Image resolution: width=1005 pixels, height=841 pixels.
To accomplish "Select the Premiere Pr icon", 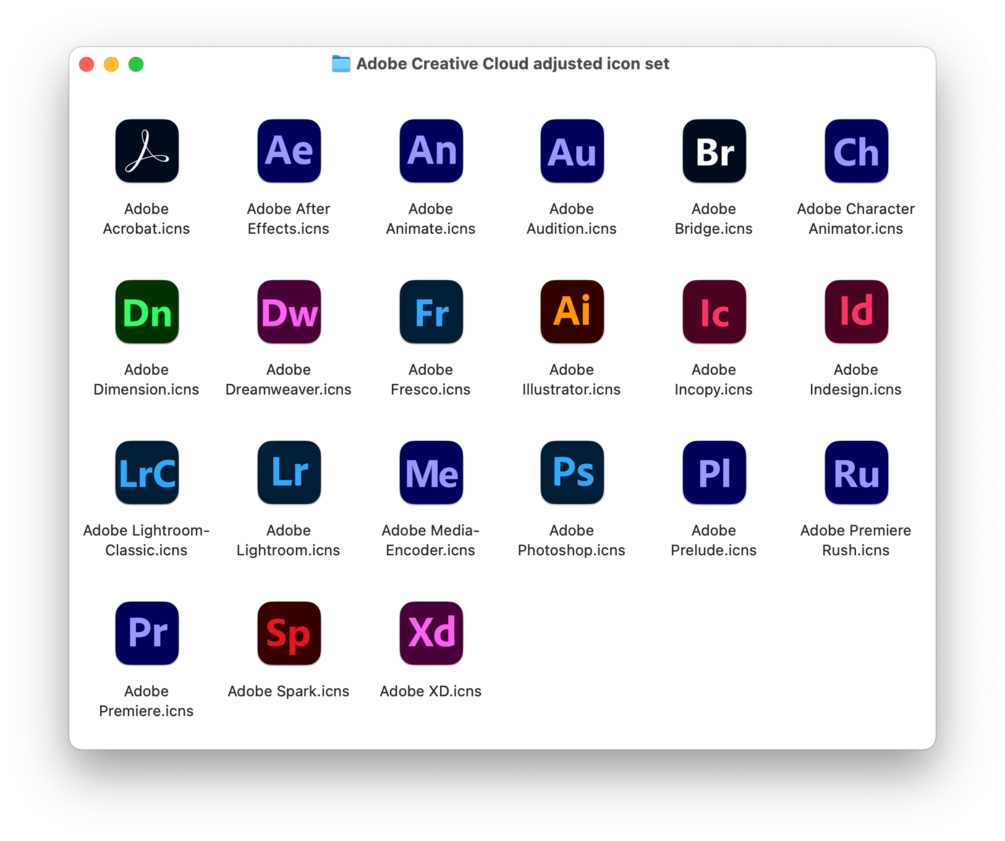I will pyautogui.click(x=147, y=633).
